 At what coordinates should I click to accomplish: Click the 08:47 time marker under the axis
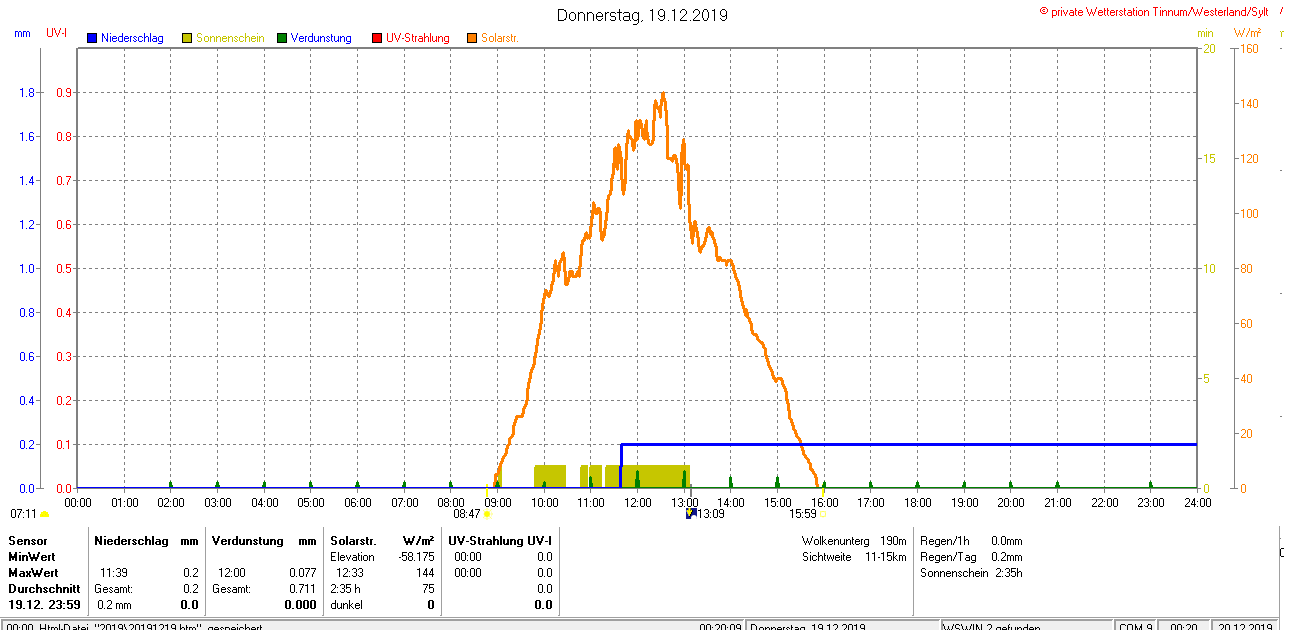(x=467, y=514)
